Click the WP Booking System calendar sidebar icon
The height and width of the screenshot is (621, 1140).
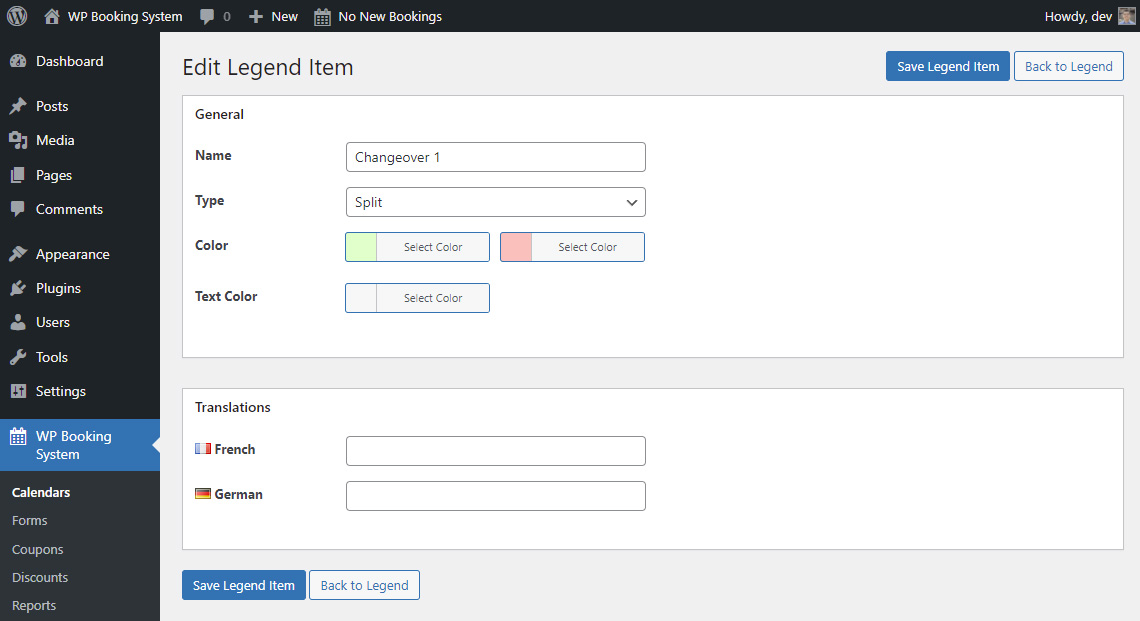click(x=18, y=436)
